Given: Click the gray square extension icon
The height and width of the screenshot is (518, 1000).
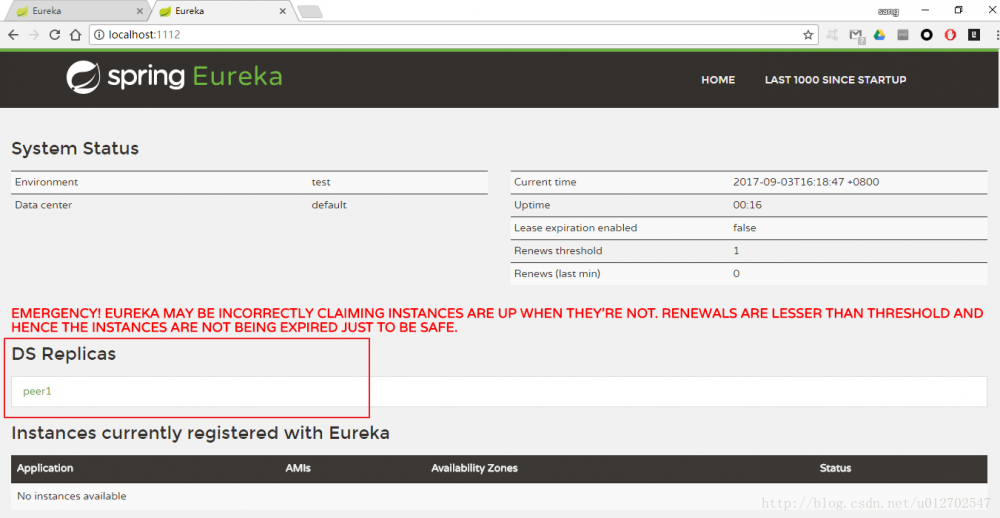Looking at the screenshot, I should 902,35.
